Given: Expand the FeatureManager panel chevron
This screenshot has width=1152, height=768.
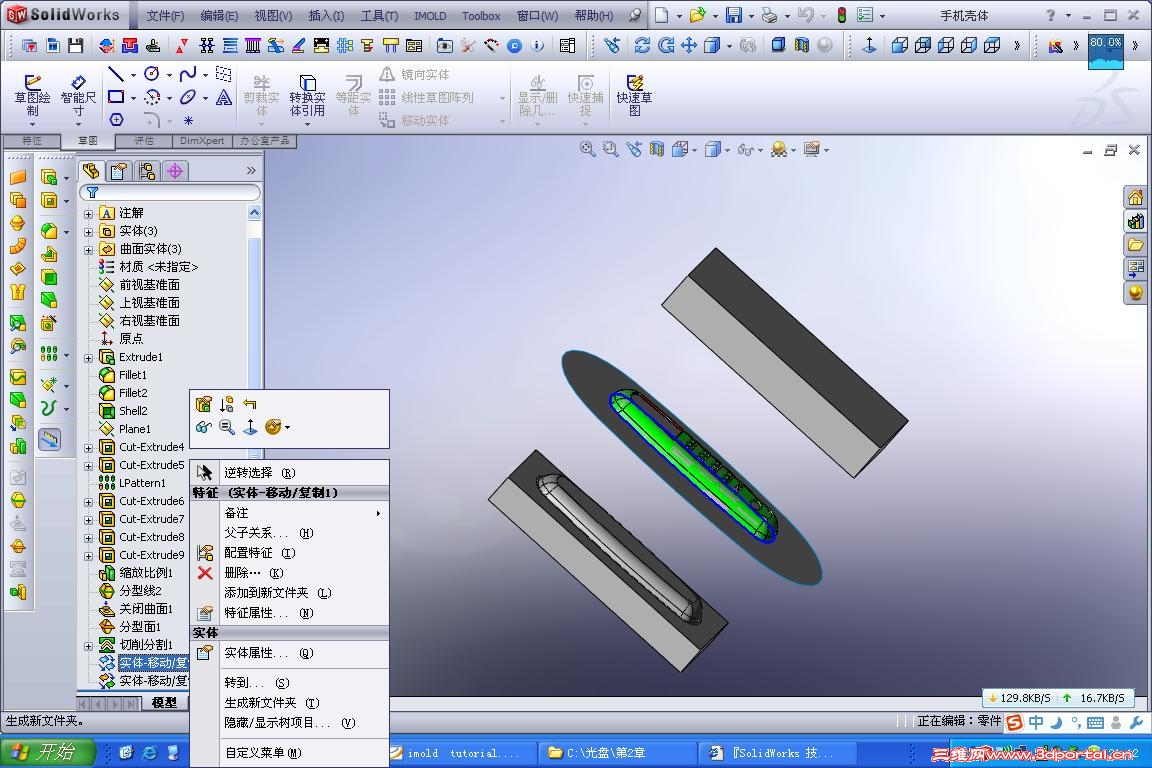Looking at the screenshot, I should (251, 171).
